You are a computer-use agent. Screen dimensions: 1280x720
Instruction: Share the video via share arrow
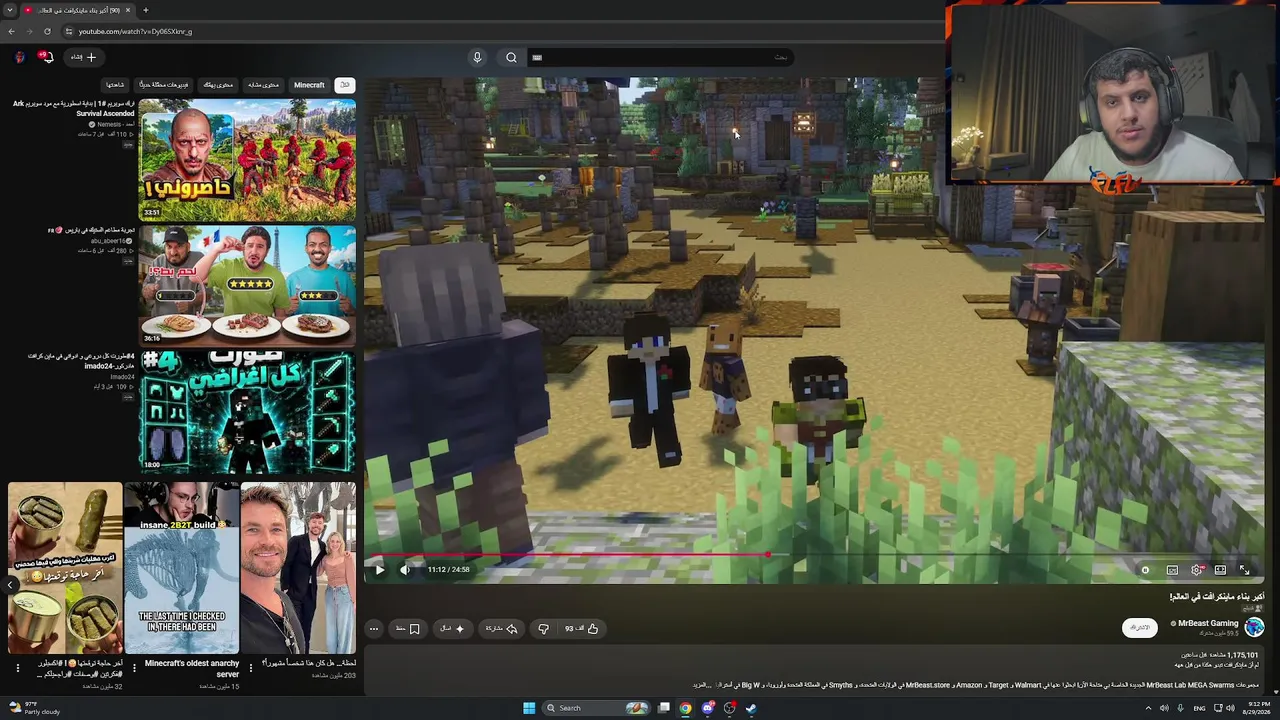coord(501,629)
